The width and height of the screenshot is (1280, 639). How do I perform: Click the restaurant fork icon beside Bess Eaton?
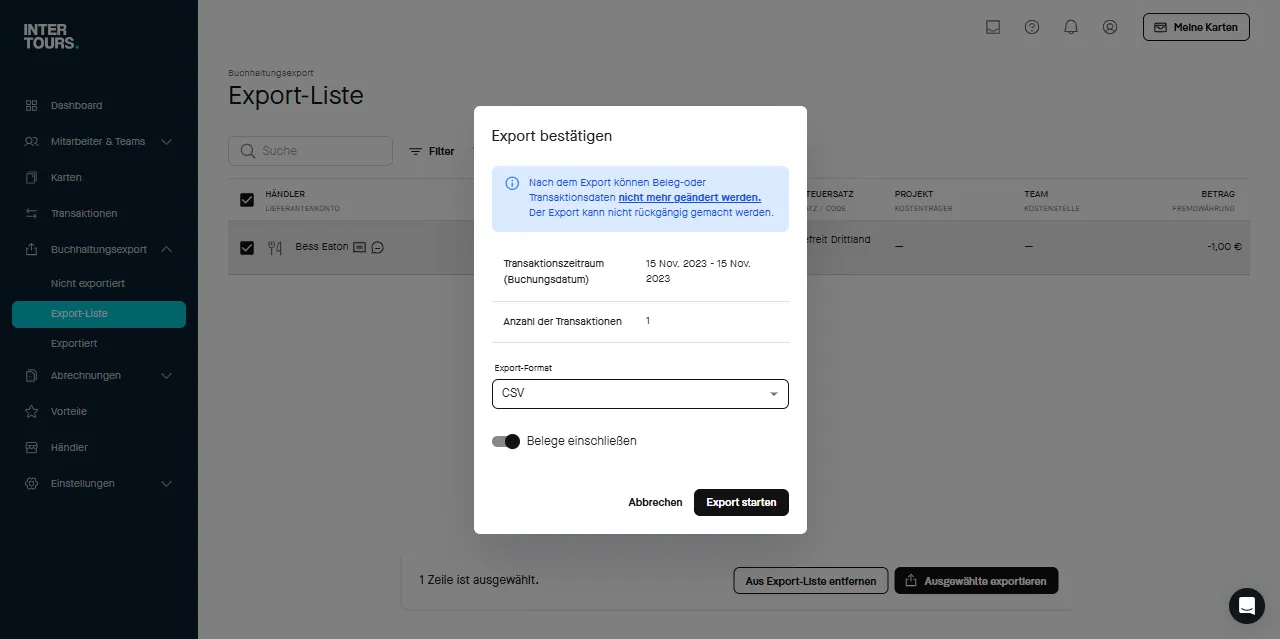(x=275, y=247)
